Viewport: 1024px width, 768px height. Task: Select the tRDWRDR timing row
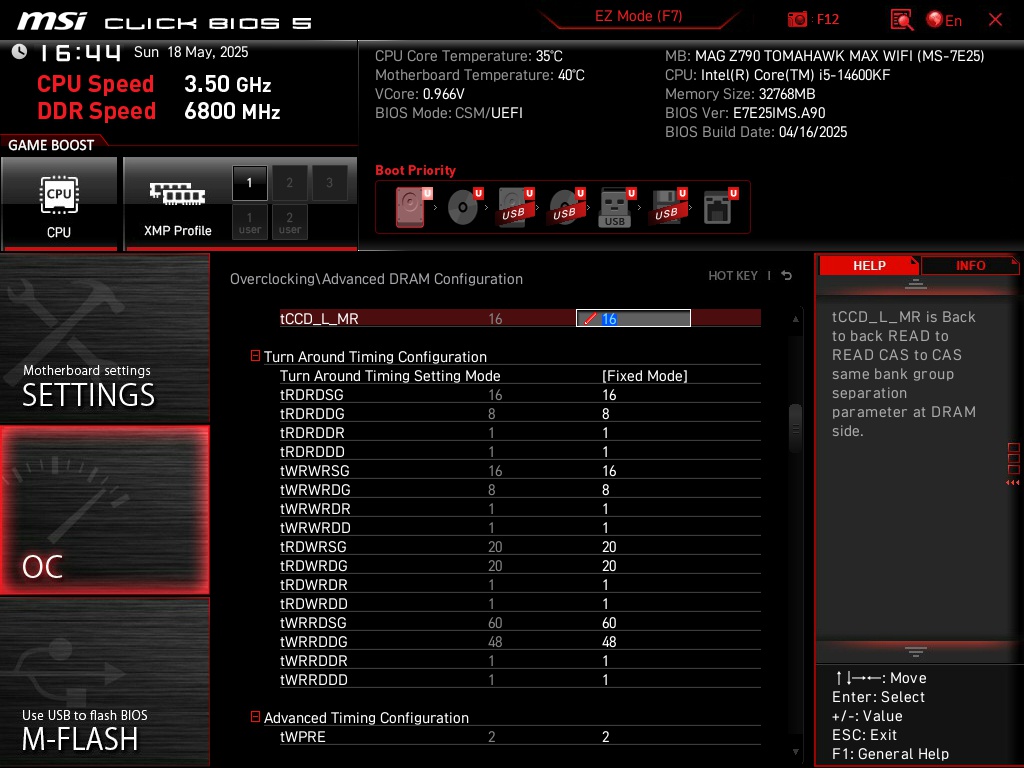coord(520,584)
